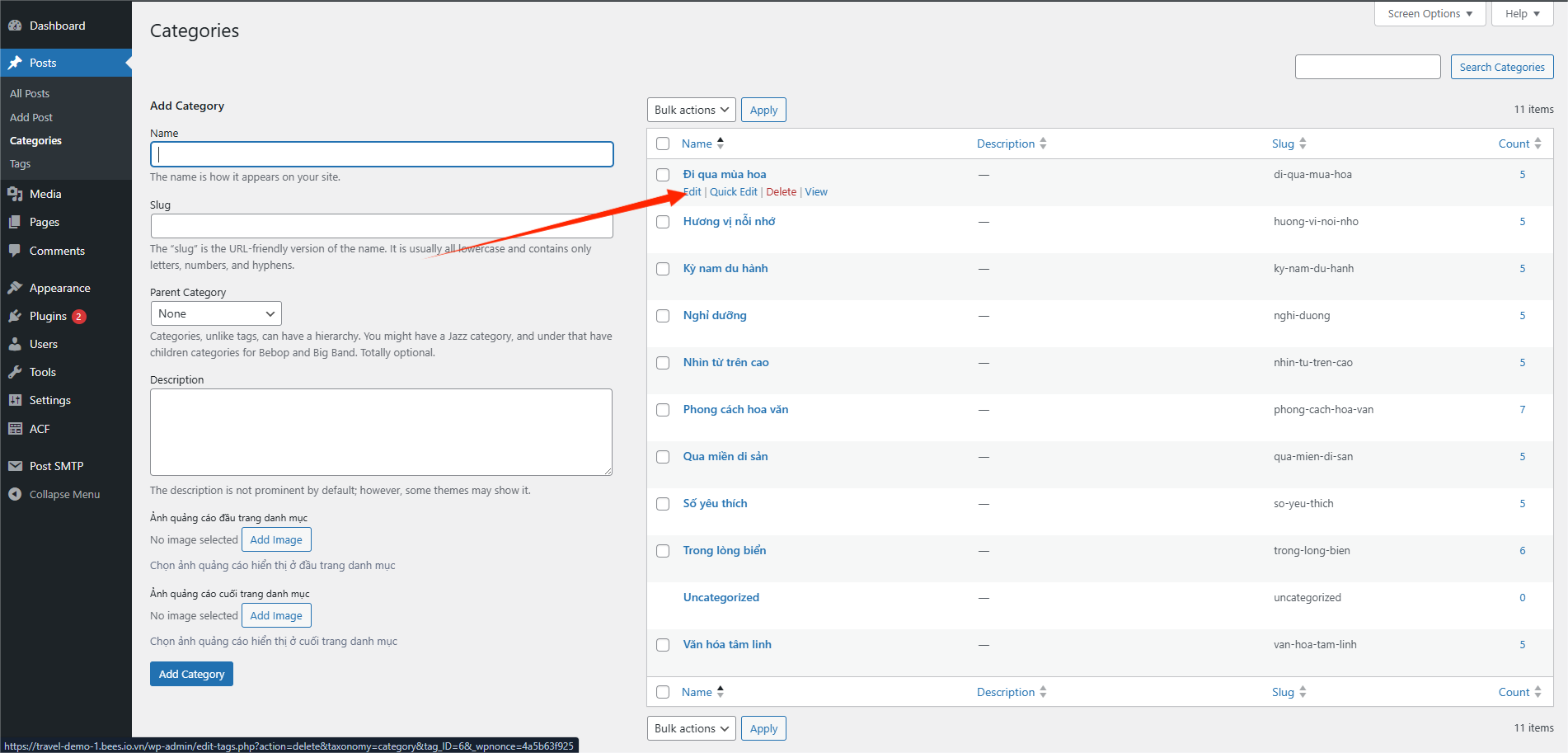This screenshot has width=1568, height=753.
Task: Click the Post SMTP envelope icon
Action: [15, 466]
